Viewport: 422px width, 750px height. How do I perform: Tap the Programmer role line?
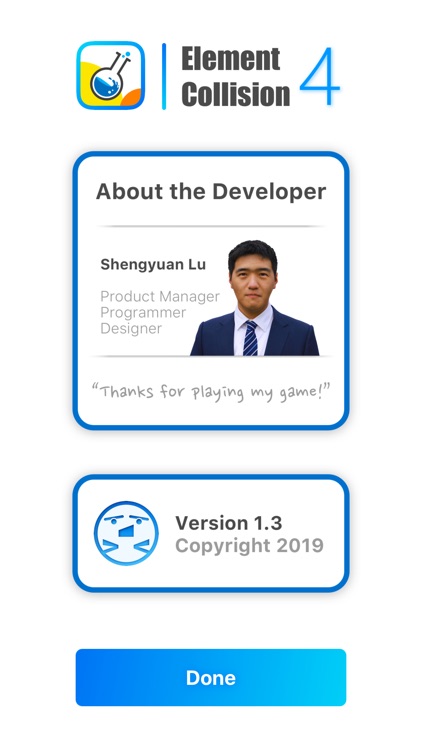point(143,312)
